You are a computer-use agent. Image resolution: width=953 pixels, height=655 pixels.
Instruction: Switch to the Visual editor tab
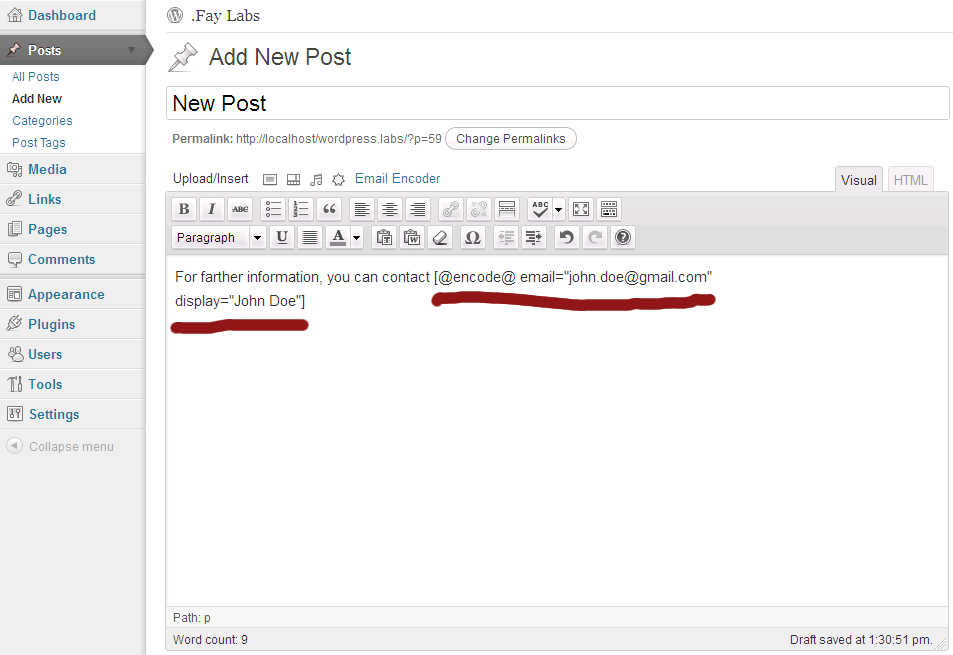click(x=858, y=180)
